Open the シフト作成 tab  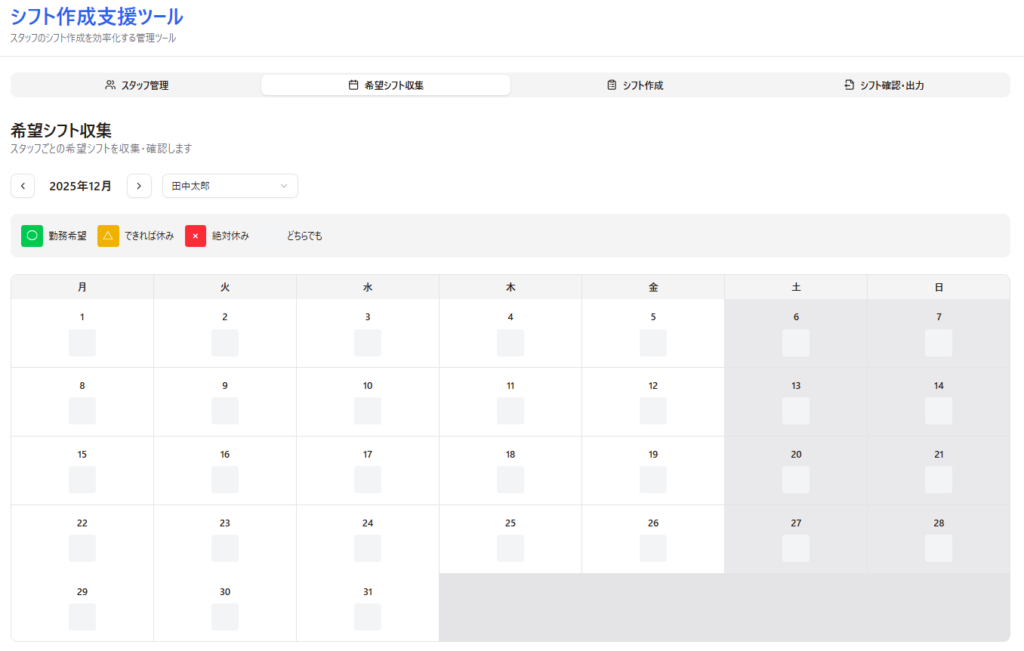(x=635, y=85)
